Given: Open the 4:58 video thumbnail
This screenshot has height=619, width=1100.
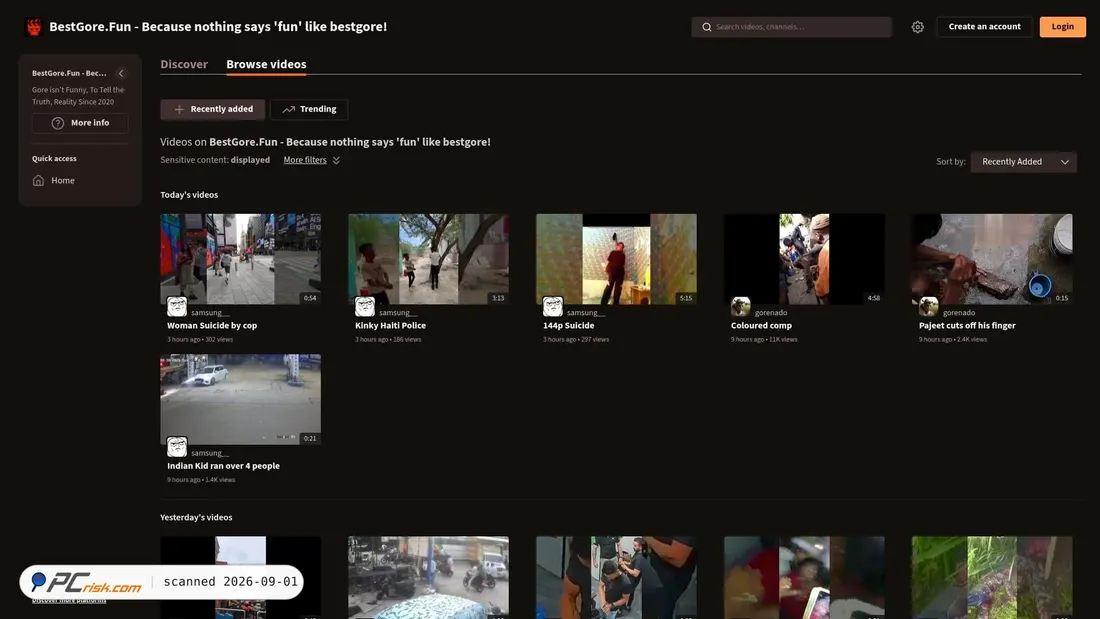Looking at the screenshot, I should point(805,259).
